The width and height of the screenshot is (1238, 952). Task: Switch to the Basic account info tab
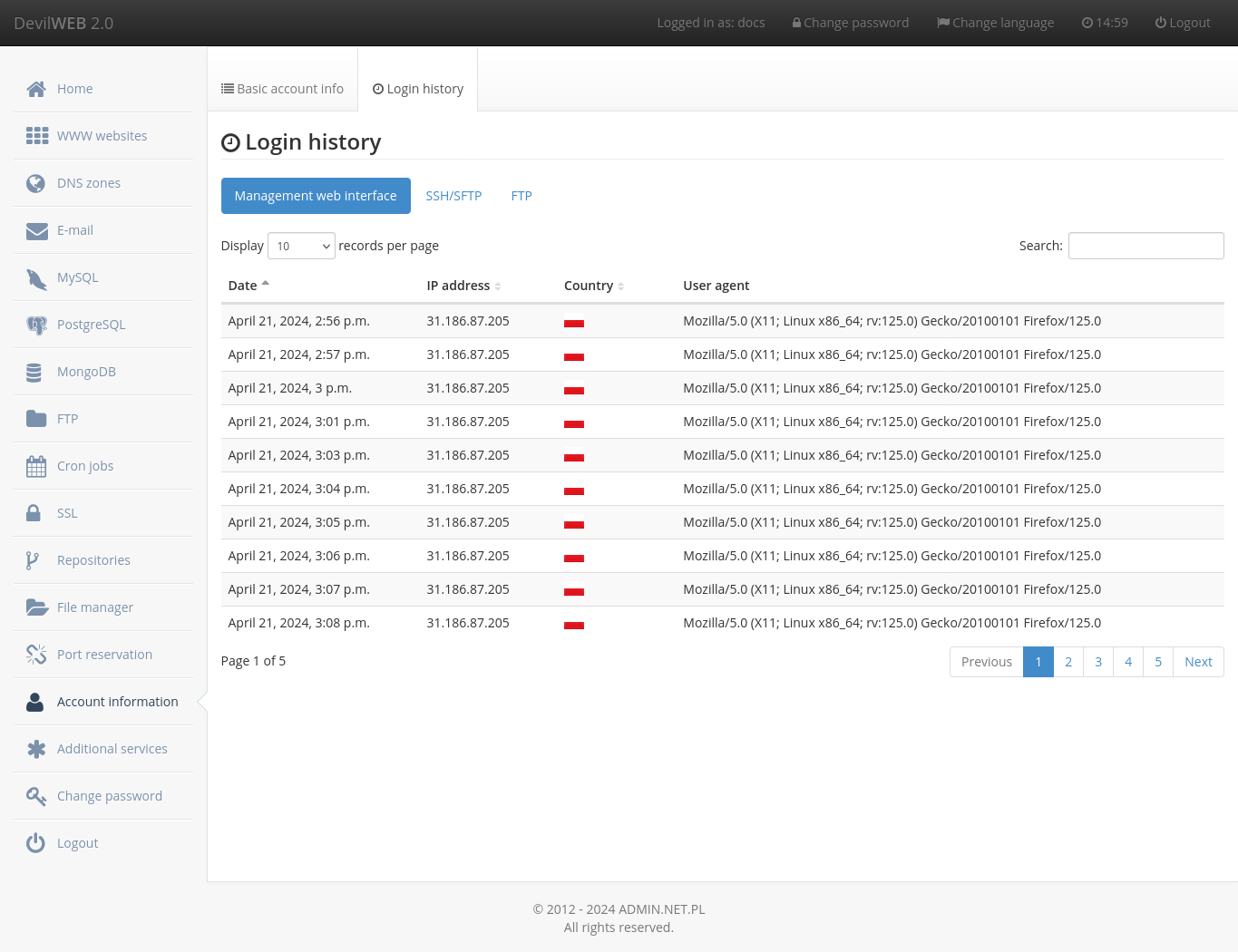click(282, 88)
